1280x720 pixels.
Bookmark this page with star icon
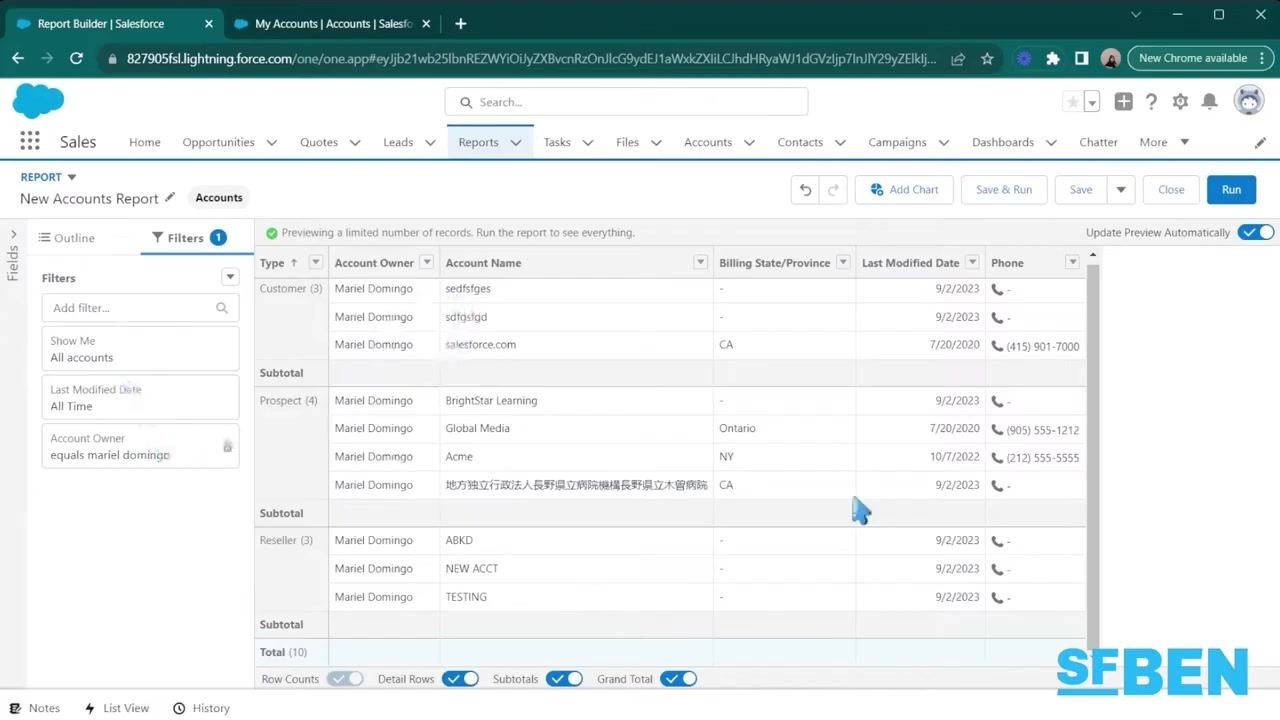987,59
